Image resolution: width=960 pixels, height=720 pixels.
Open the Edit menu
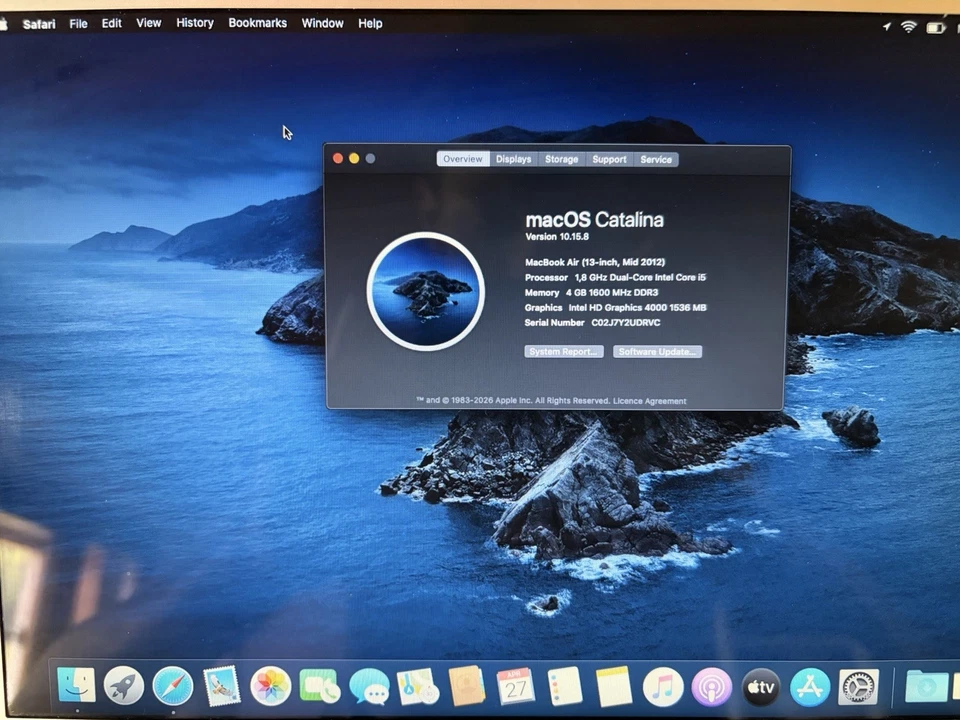click(111, 23)
